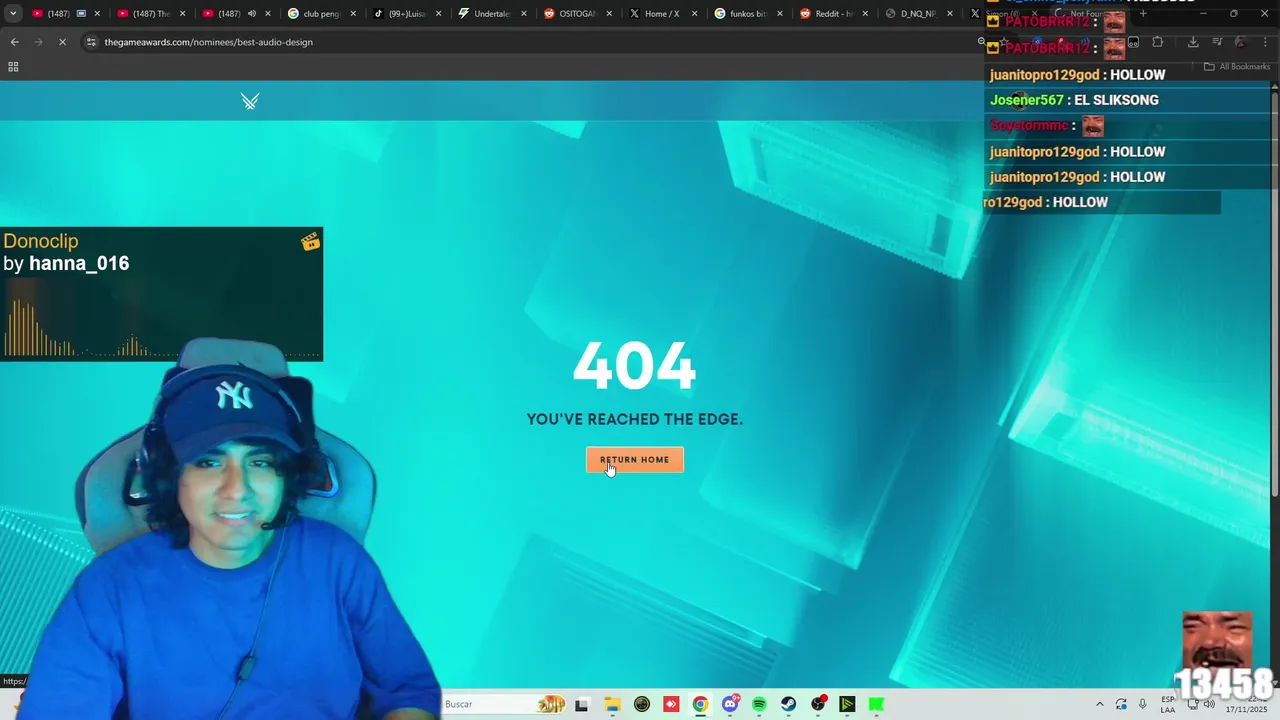Open ESP LAA language input selector
1280x720 pixels.
pos(1168,704)
